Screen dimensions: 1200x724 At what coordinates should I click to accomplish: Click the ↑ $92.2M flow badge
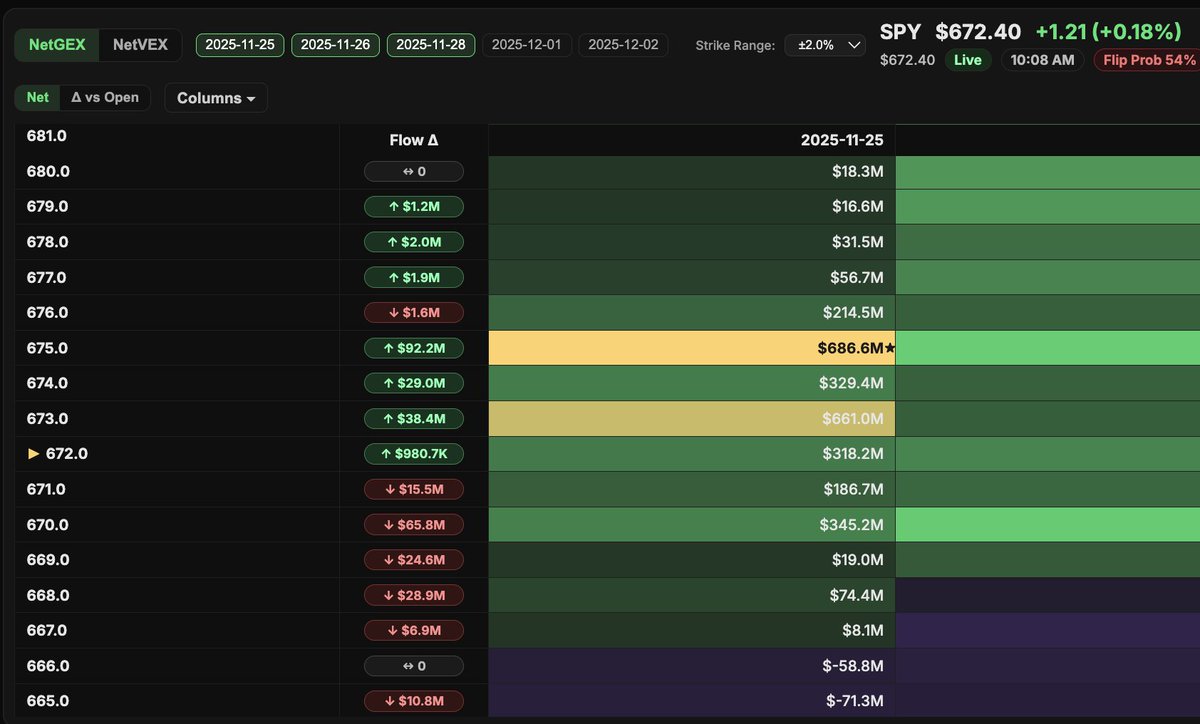coord(414,348)
